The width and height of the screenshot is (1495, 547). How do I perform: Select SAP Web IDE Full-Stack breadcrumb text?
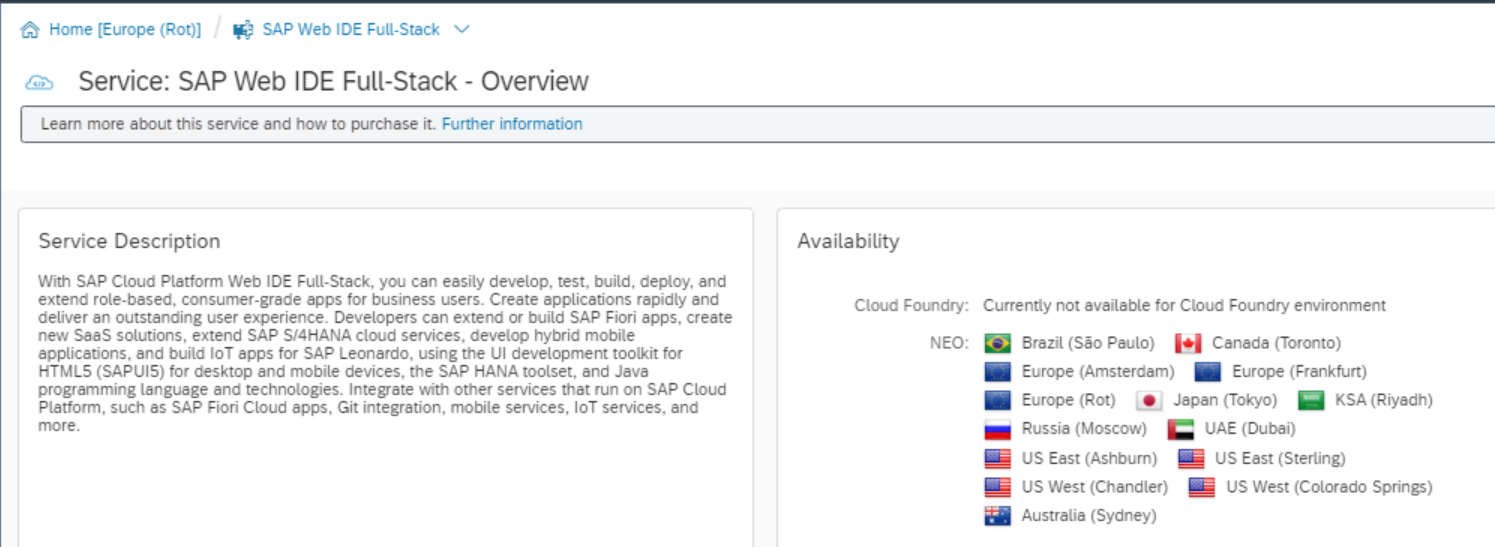[x=351, y=30]
